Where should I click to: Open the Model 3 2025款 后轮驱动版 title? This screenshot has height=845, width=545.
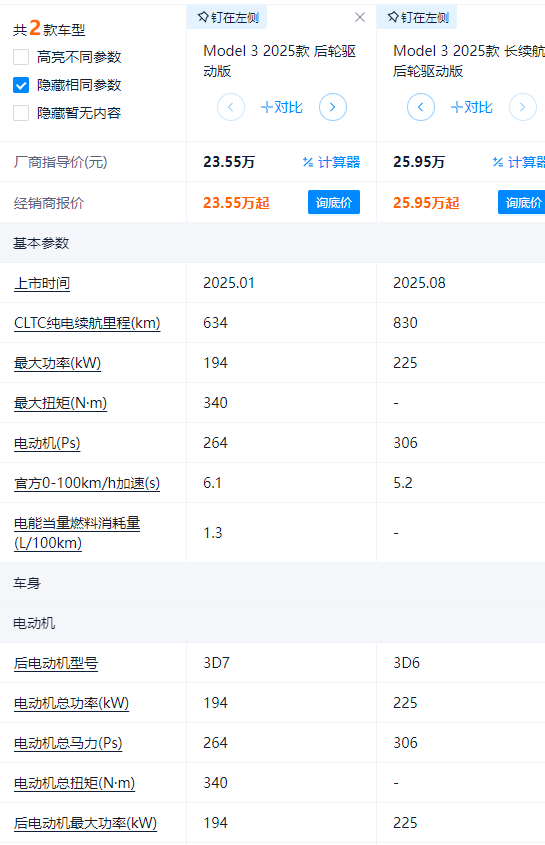279,61
